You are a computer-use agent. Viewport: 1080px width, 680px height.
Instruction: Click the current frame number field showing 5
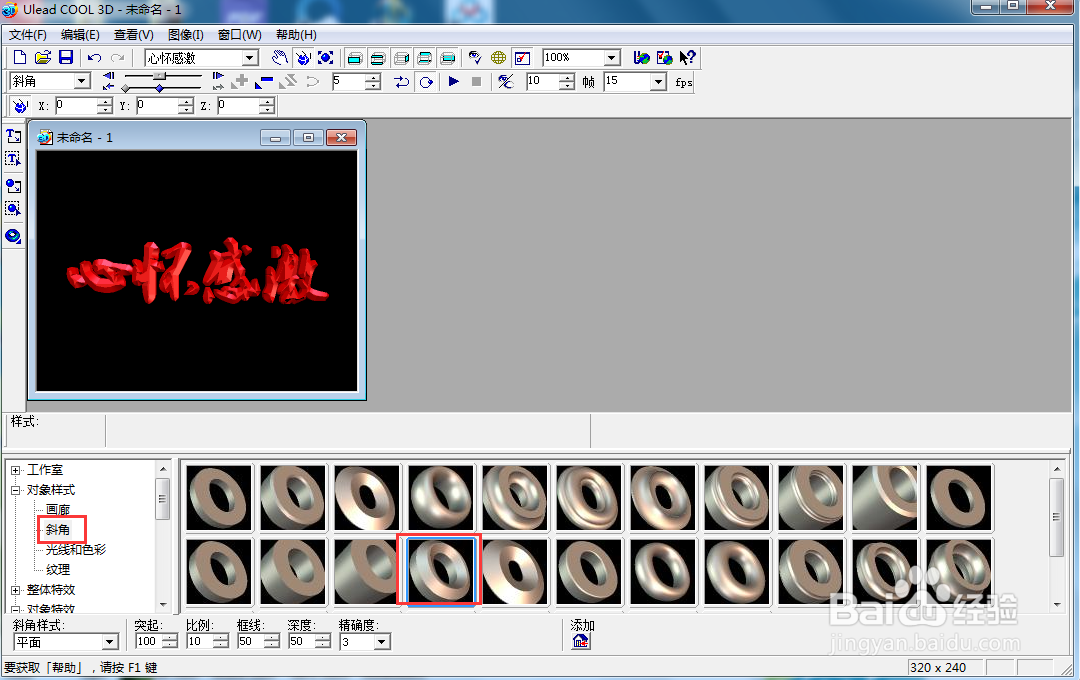(348, 81)
